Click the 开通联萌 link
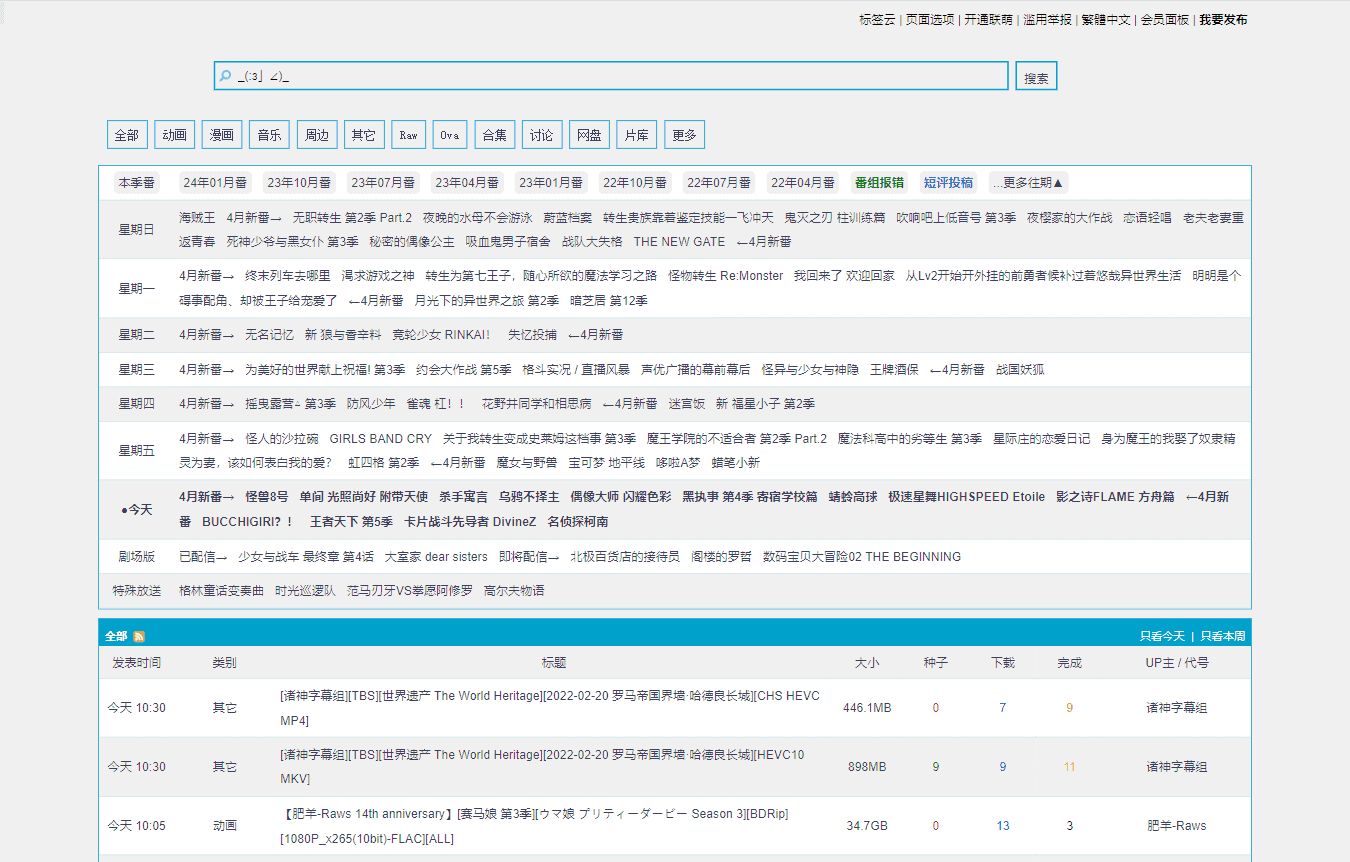1350x862 pixels. pyautogui.click(x=988, y=20)
